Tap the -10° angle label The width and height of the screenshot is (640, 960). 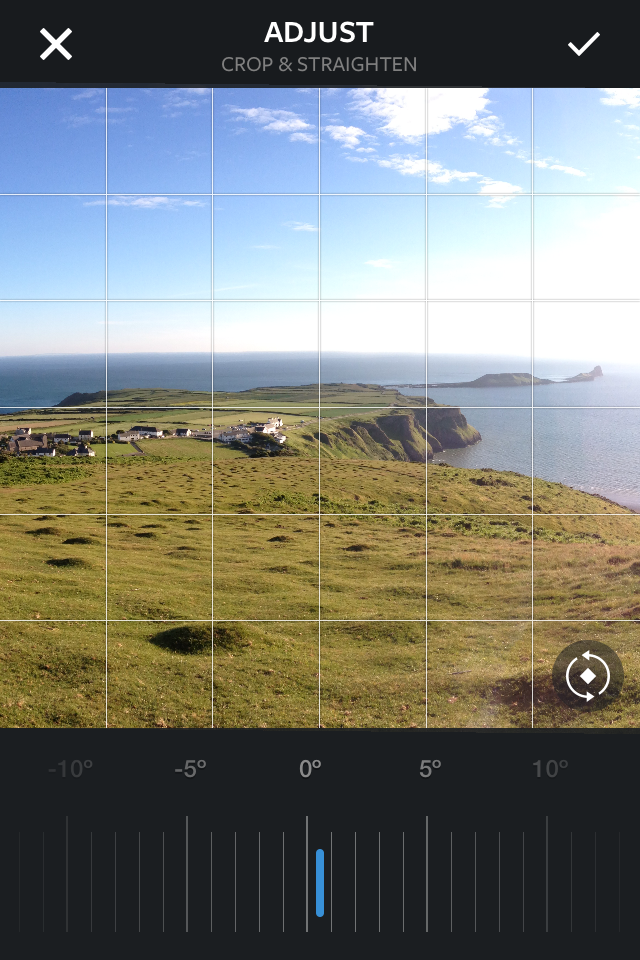(x=70, y=769)
